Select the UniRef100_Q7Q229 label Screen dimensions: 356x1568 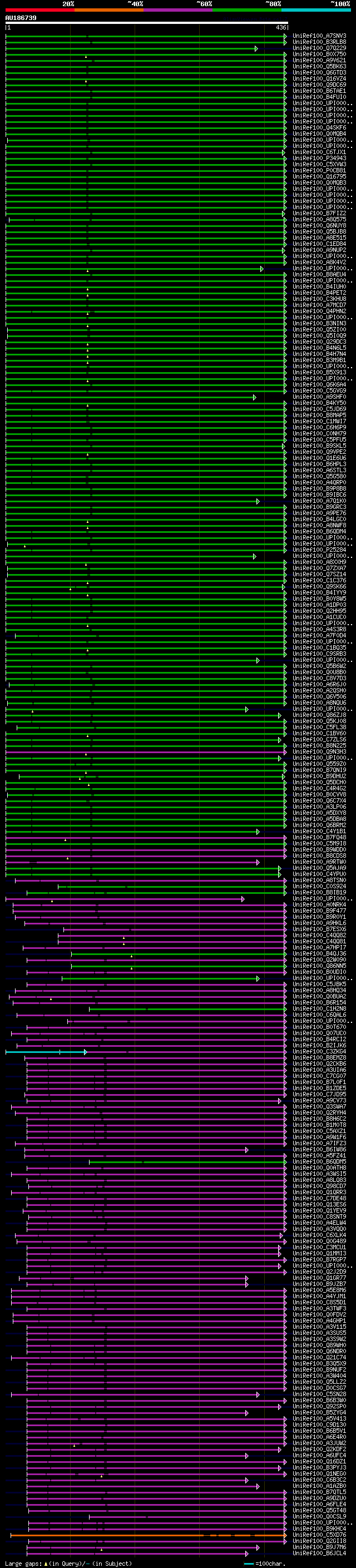[319, 48]
